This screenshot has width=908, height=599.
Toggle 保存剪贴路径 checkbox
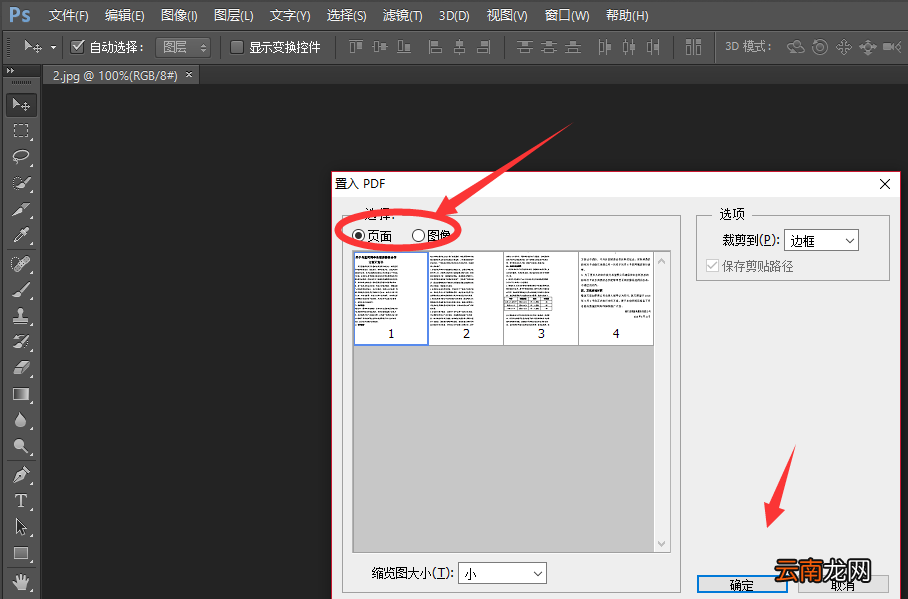click(712, 266)
